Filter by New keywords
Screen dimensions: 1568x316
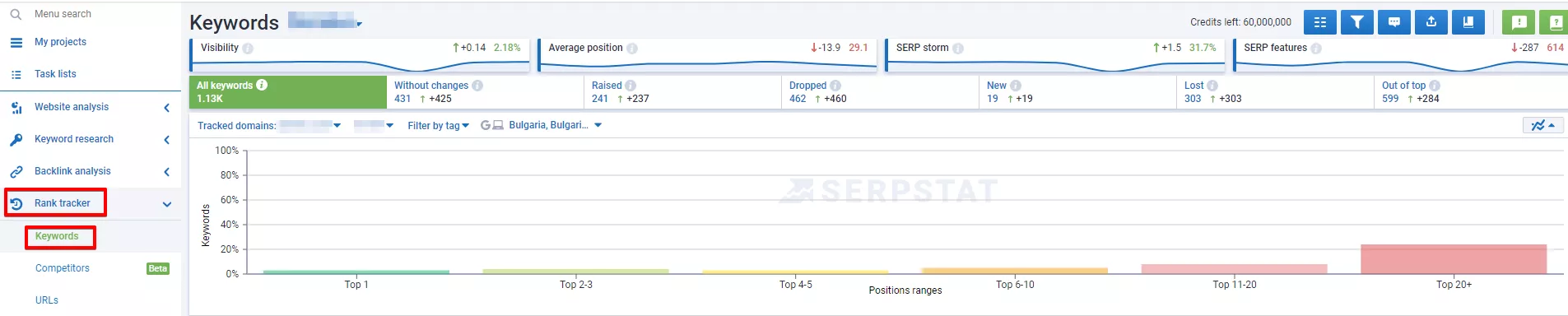(1078, 92)
